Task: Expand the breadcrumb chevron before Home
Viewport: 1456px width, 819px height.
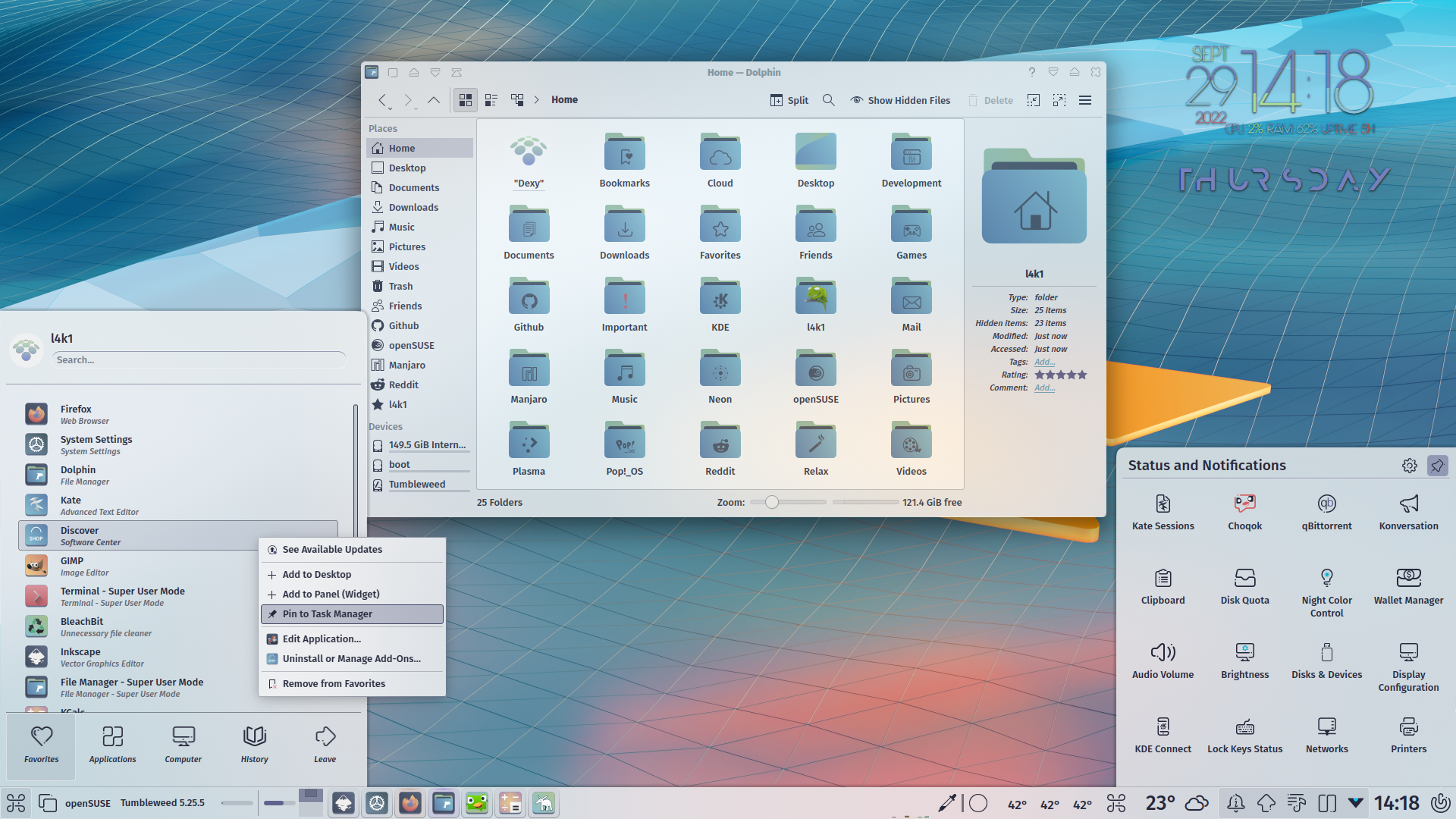Action: pos(537,100)
